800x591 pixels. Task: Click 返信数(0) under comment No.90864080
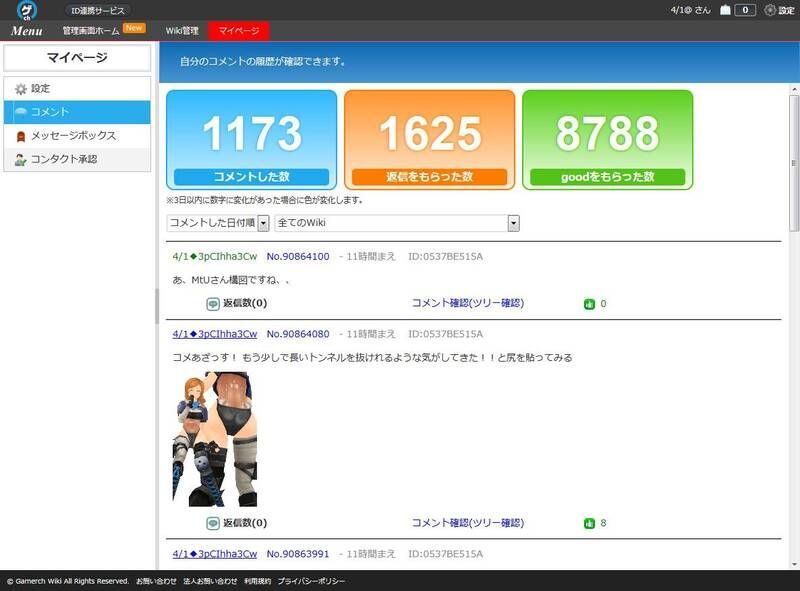coord(245,523)
